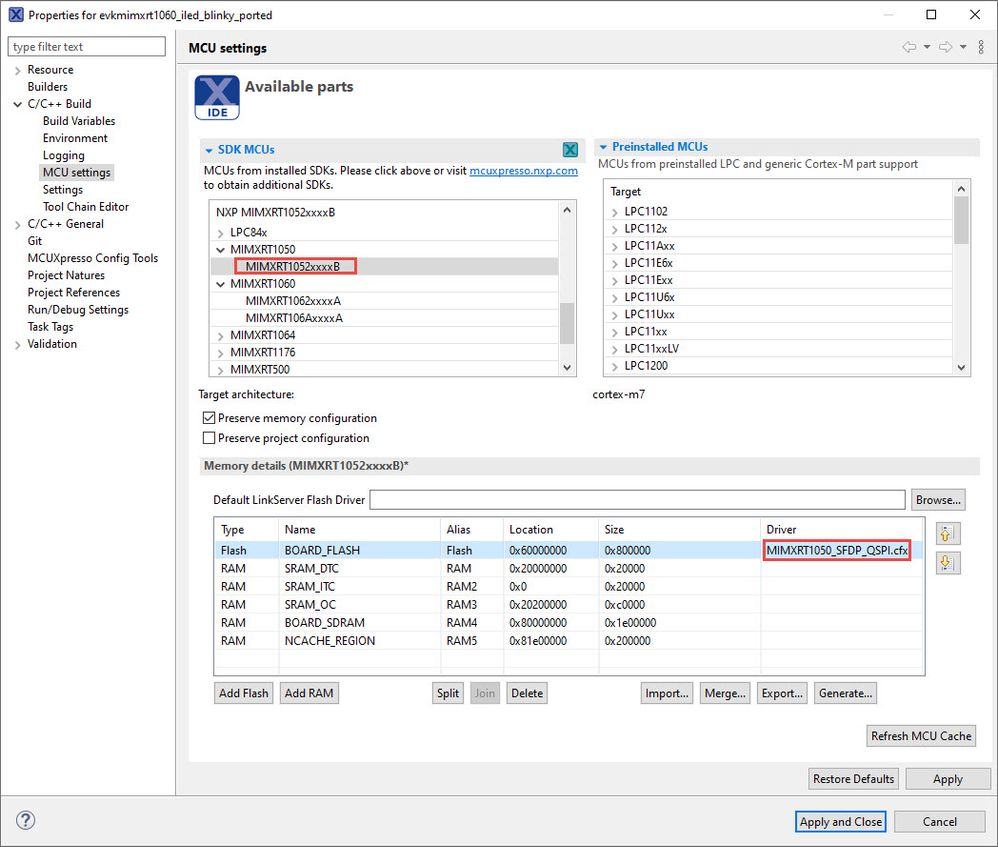Collapse the SDK MCUs section
Viewport: 998px width, 847px height.
(209, 150)
